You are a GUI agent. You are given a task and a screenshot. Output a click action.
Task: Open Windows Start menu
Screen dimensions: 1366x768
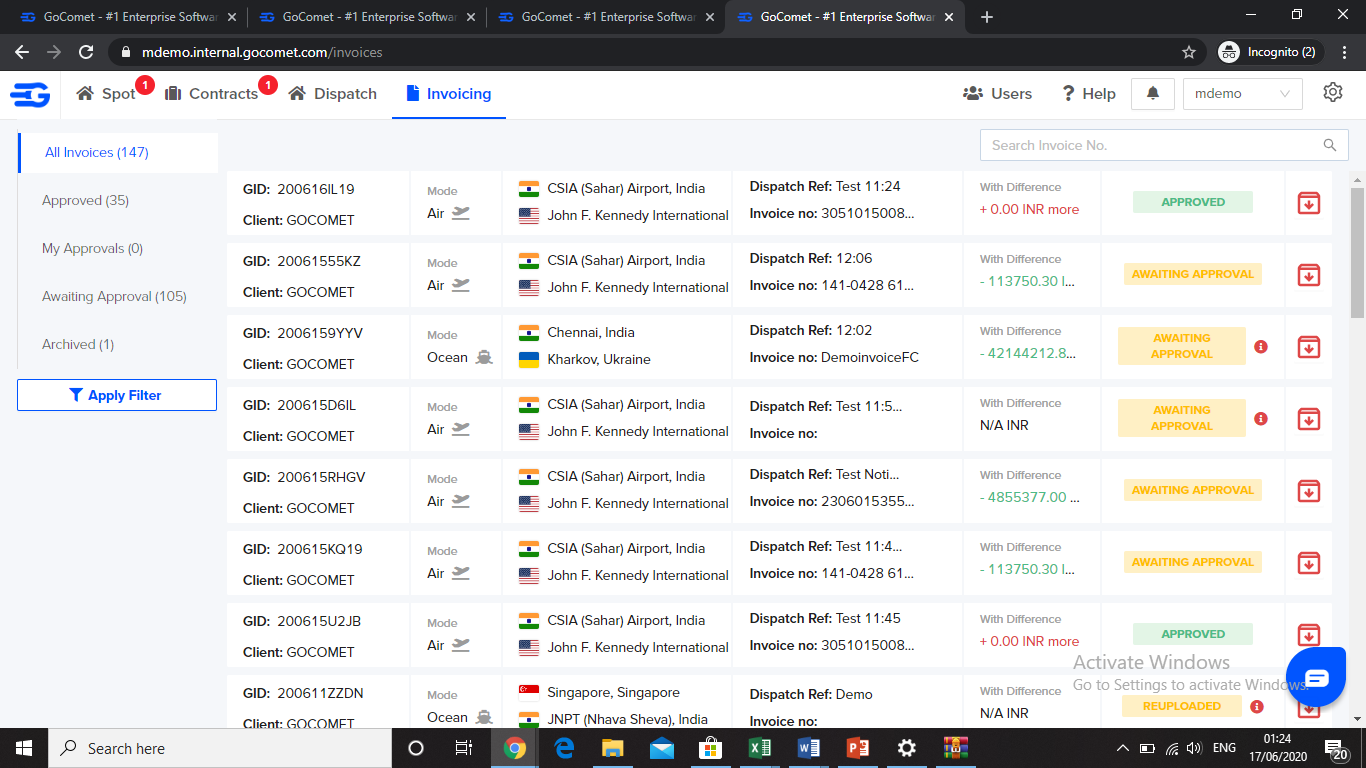pyautogui.click(x=24, y=748)
